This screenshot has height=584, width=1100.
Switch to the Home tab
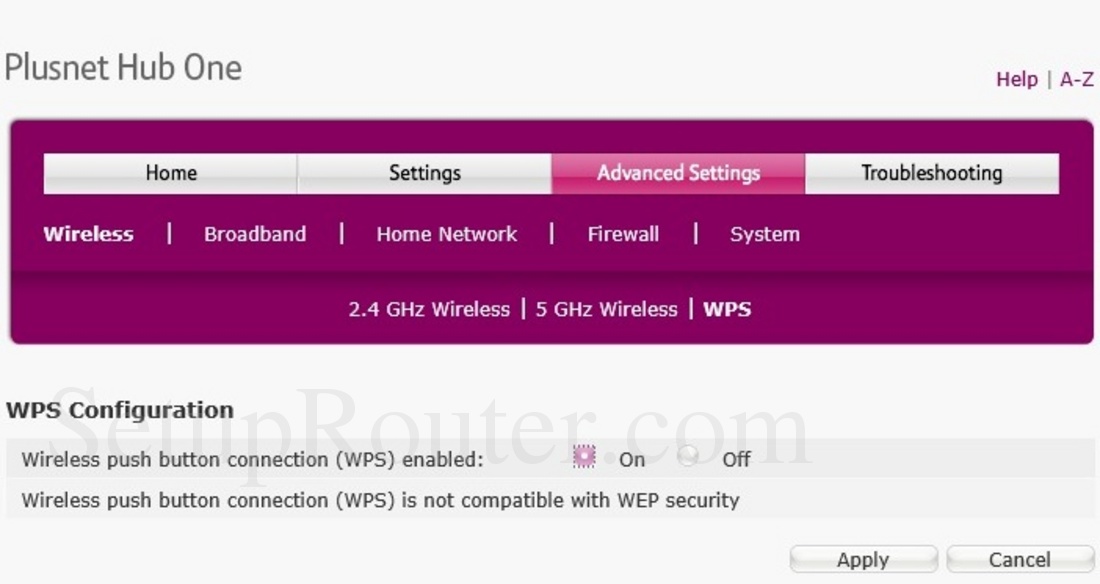coord(172,172)
